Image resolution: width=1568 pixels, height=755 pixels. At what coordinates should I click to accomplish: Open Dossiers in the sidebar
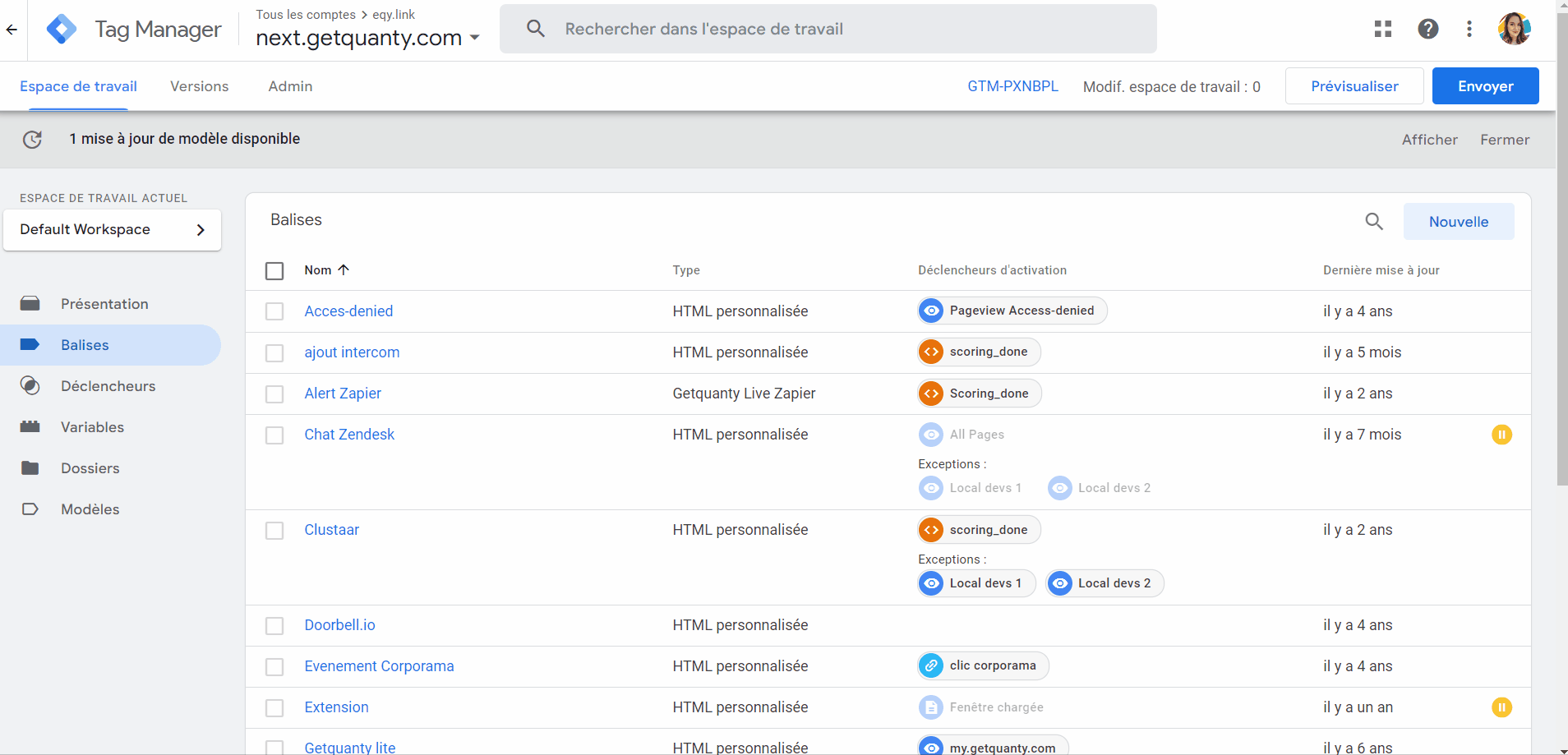111,468
